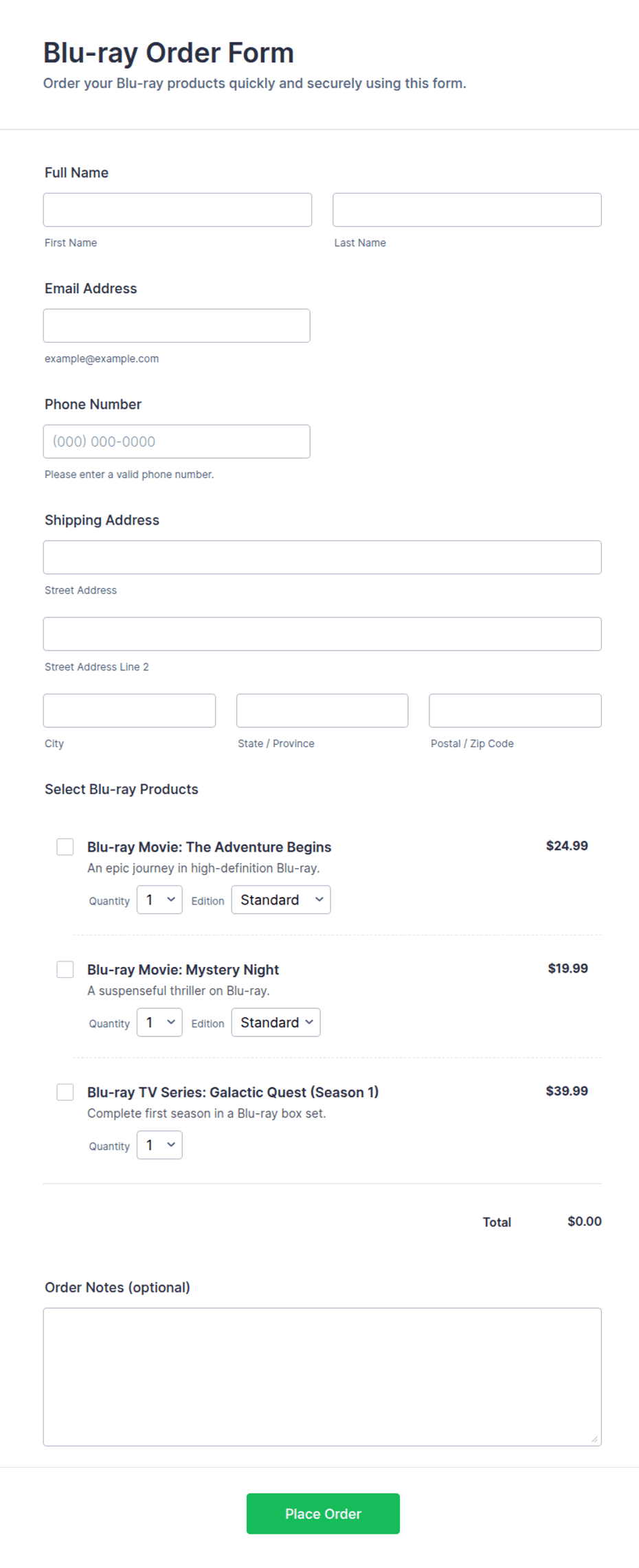Focus the Street Address field
This screenshot has height=1568, width=639.
click(x=322, y=557)
